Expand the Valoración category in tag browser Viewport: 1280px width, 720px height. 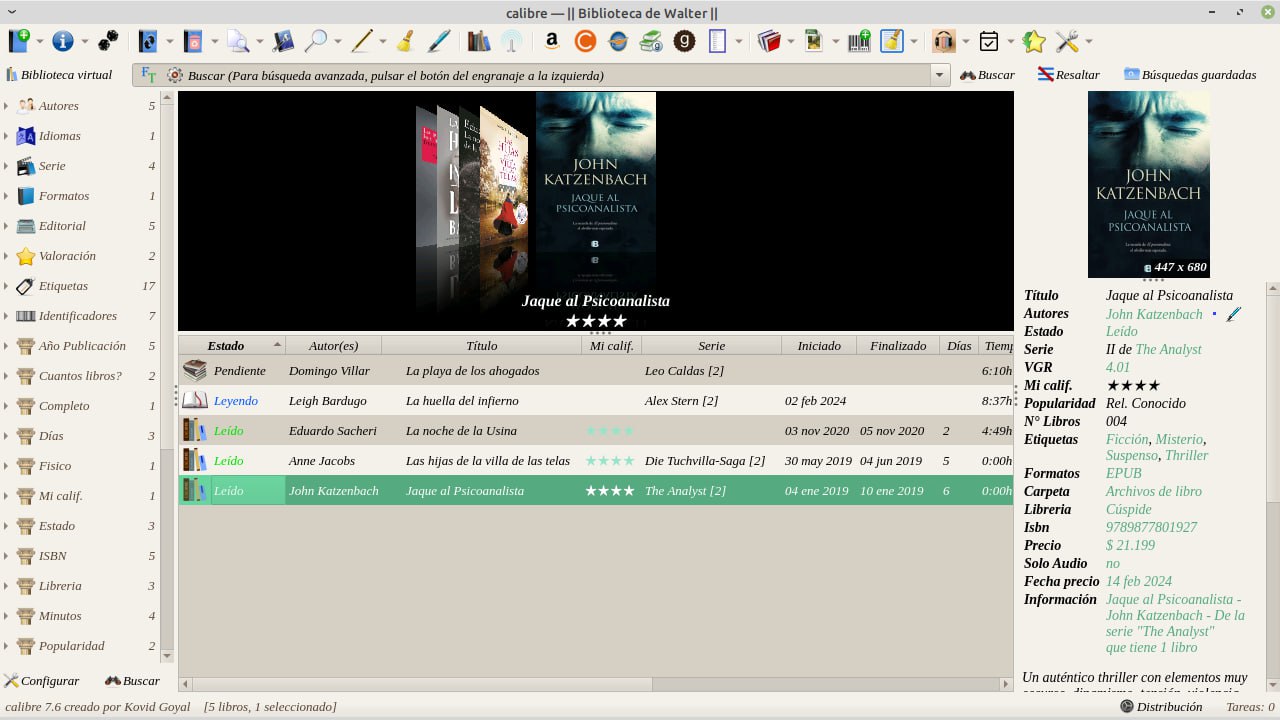pyautogui.click(x=6, y=256)
